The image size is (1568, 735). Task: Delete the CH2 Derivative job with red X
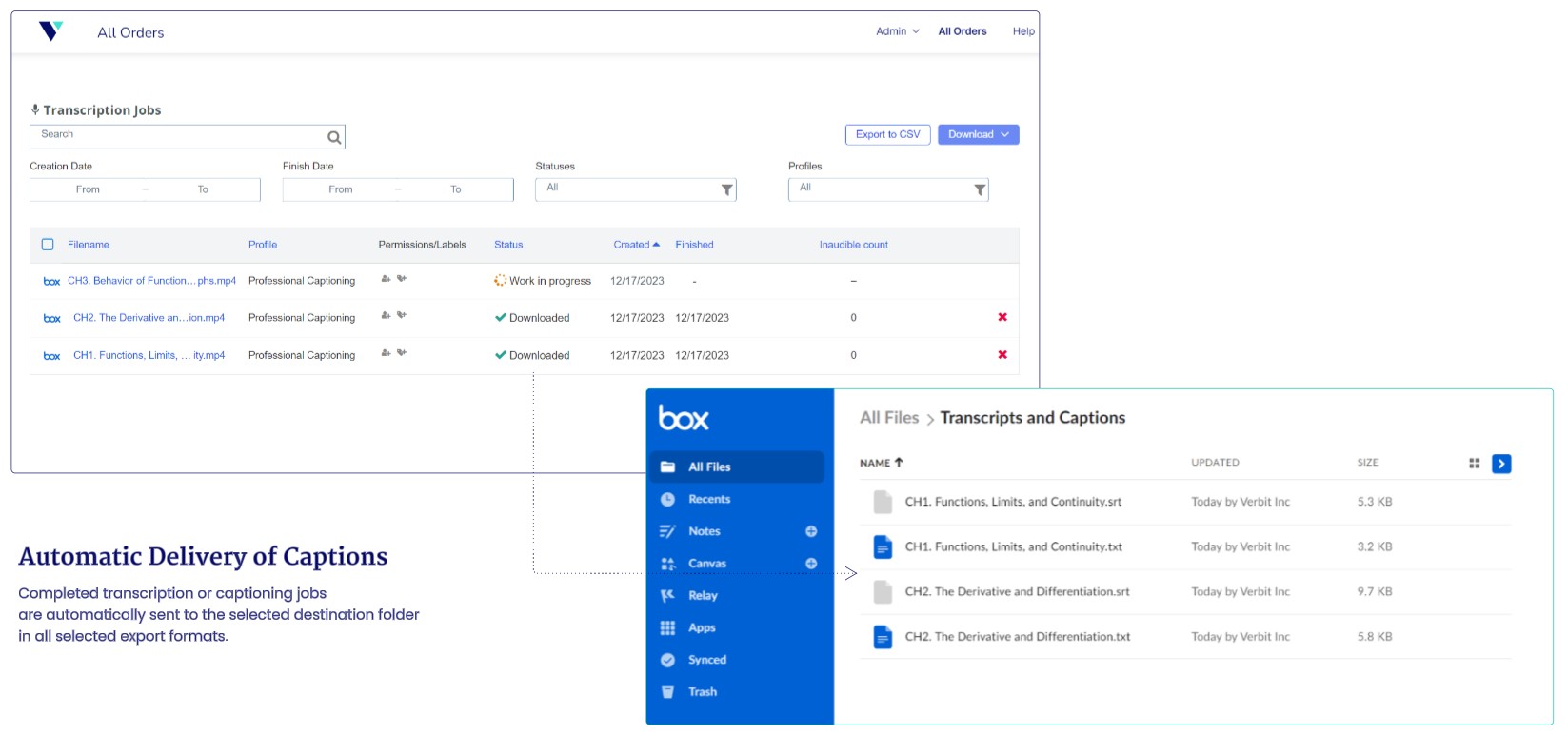coord(1002,317)
